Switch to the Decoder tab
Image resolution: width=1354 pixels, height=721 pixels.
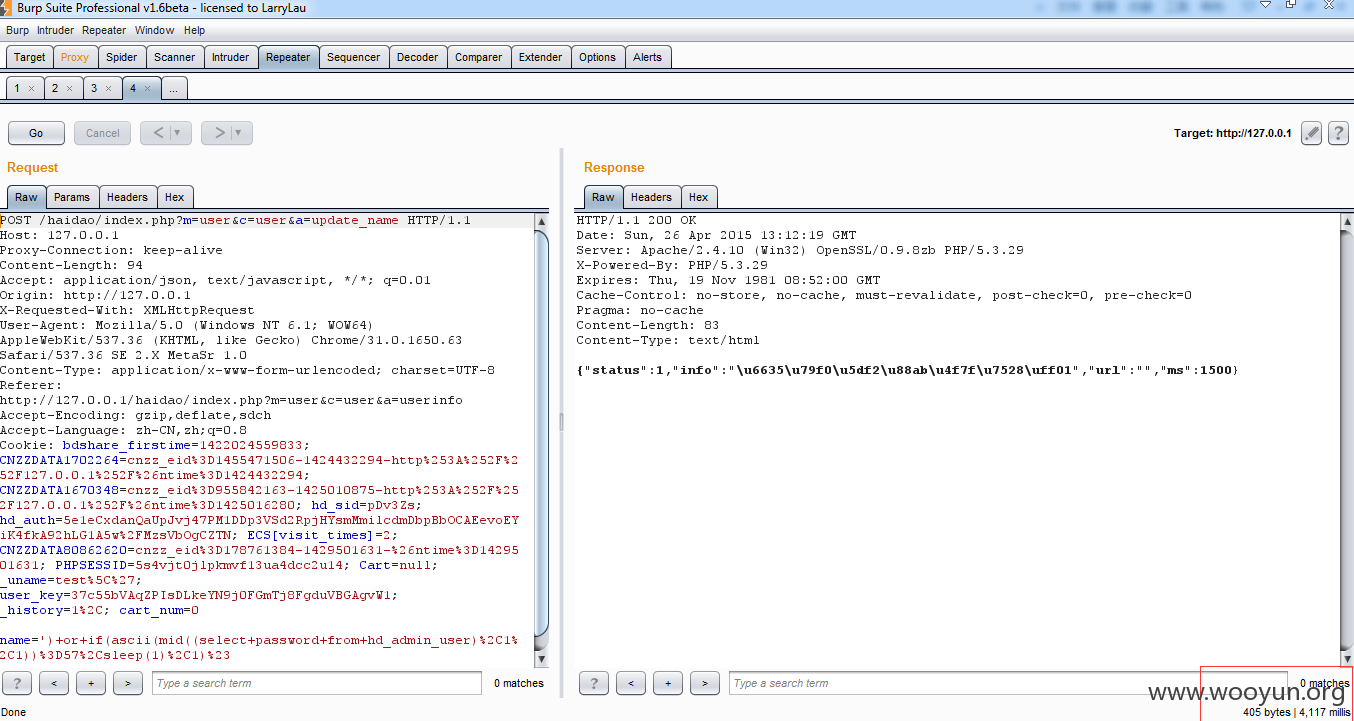tap(418, 57)
